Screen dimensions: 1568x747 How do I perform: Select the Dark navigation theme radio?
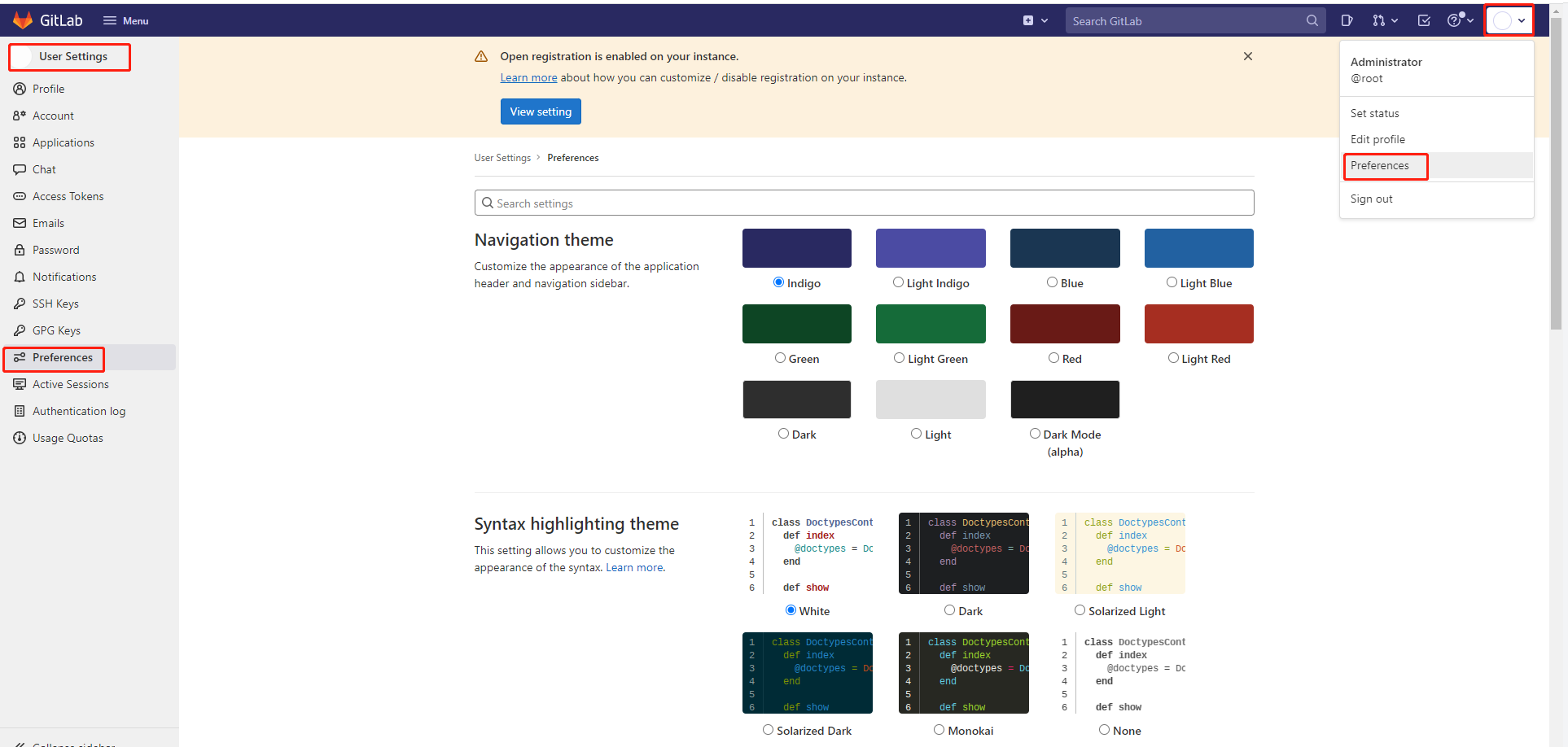[x=783, y=434]
